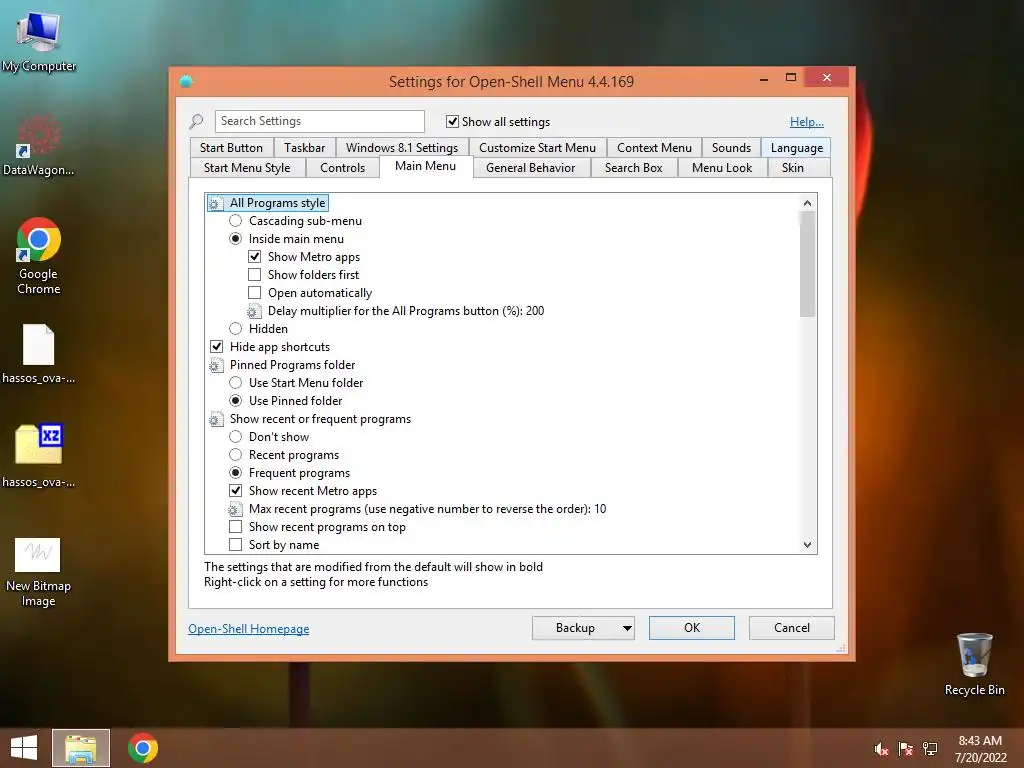
Task: Open the Open-Shell Homepage link
Action: [x=249, y=629]
